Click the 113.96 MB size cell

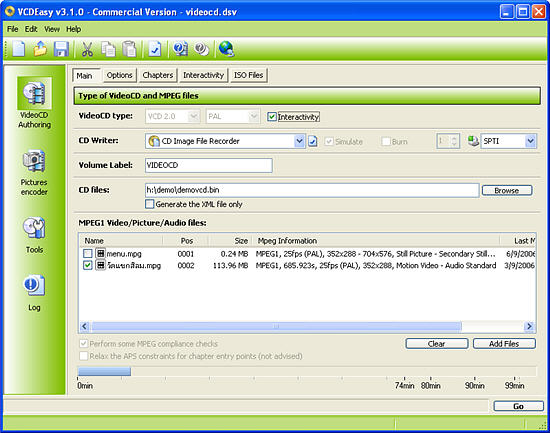(x=230, y=266)
